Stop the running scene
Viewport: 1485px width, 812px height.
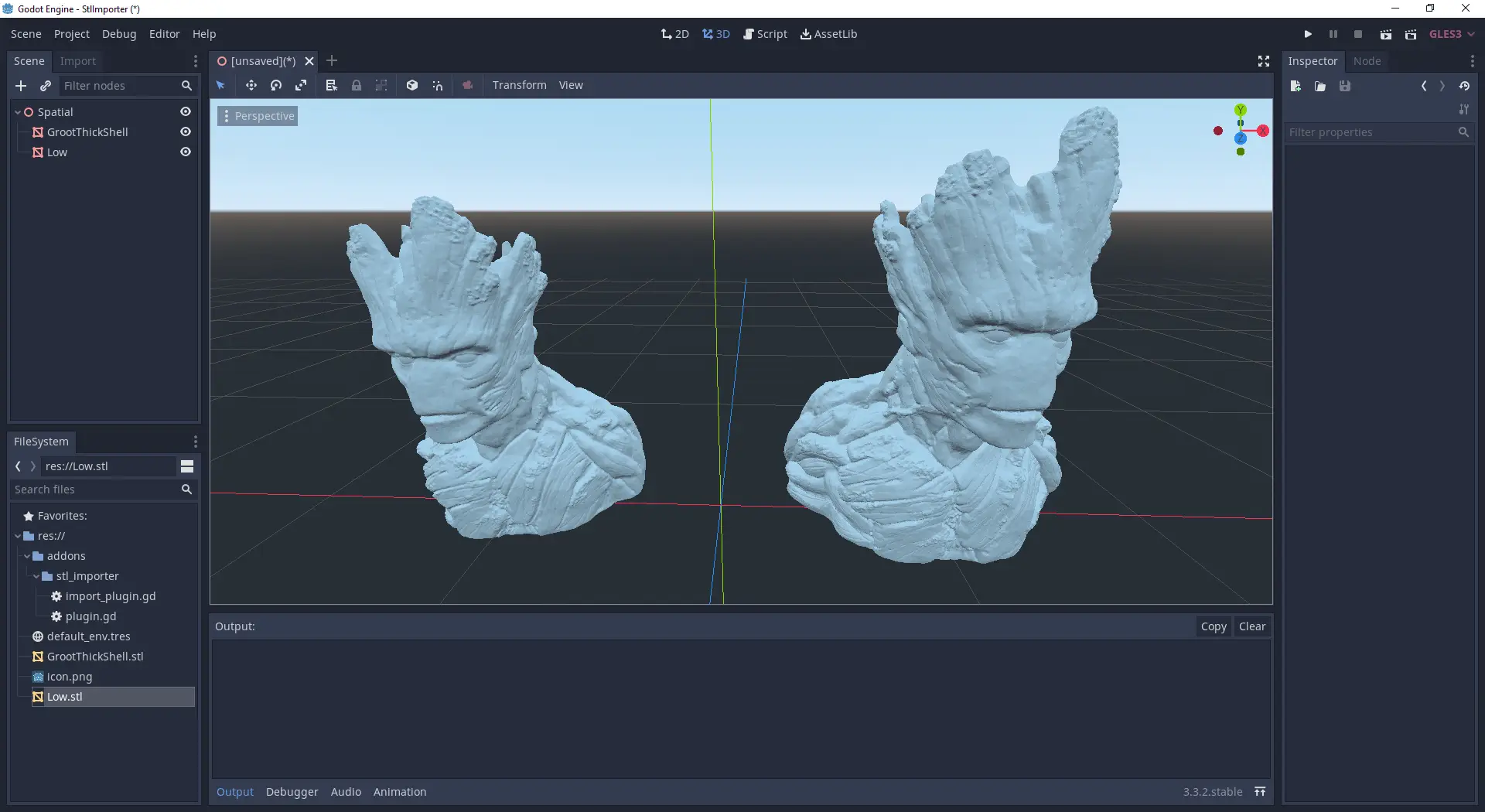[1358, 34]
